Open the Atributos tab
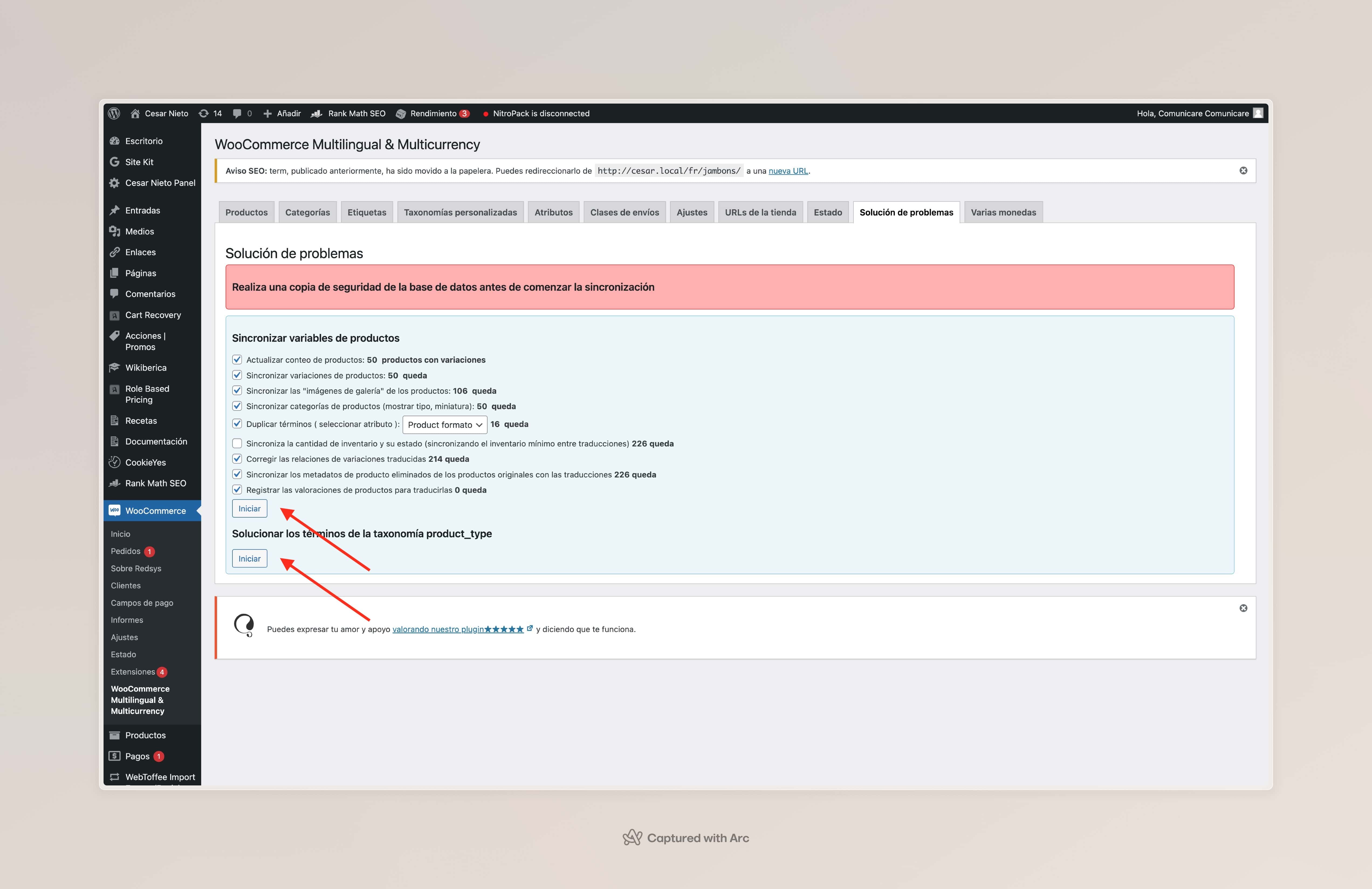 [x=553, y=212]
